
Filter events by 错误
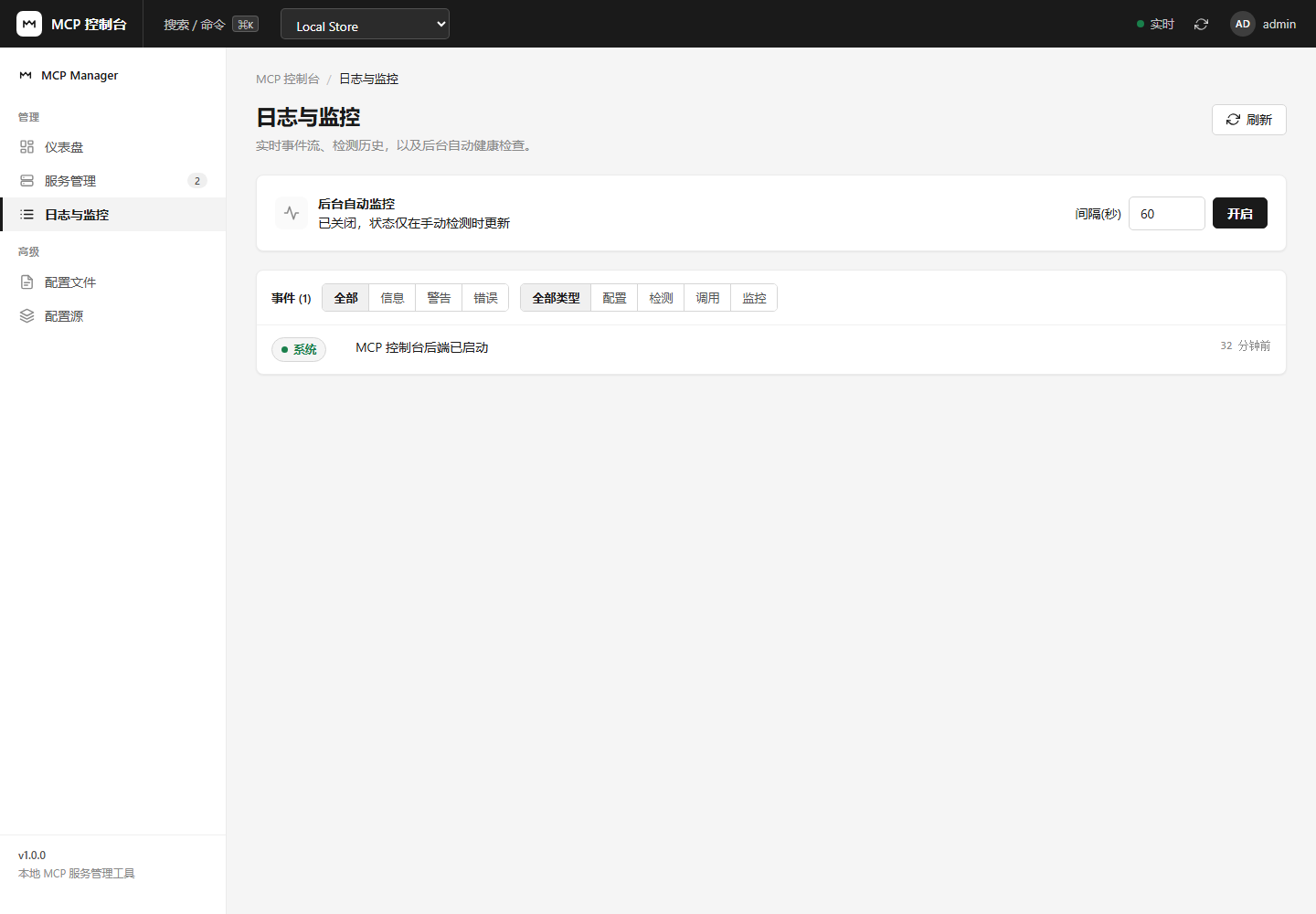point(485,298)
